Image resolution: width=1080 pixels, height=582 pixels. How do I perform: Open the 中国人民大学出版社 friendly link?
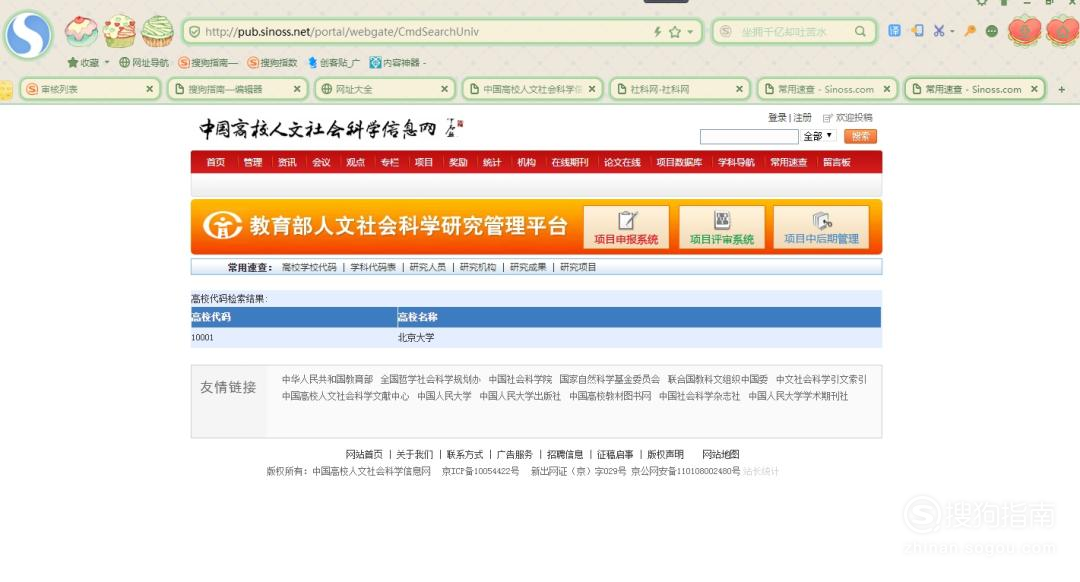click(520, 396)
